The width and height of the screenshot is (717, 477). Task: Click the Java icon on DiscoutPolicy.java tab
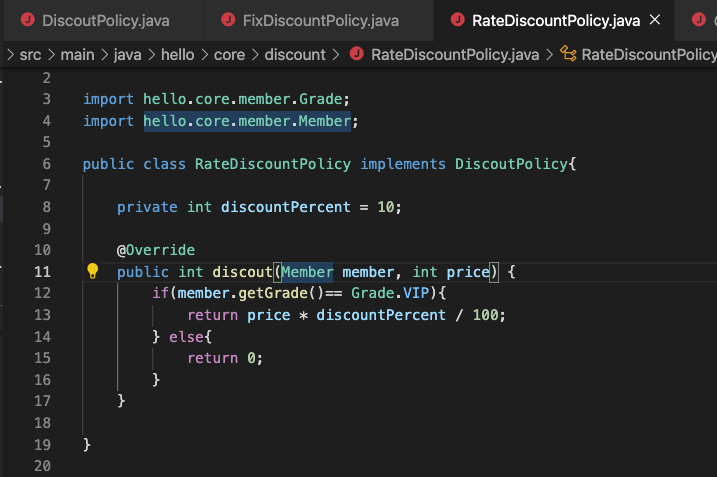coord(28,20)
